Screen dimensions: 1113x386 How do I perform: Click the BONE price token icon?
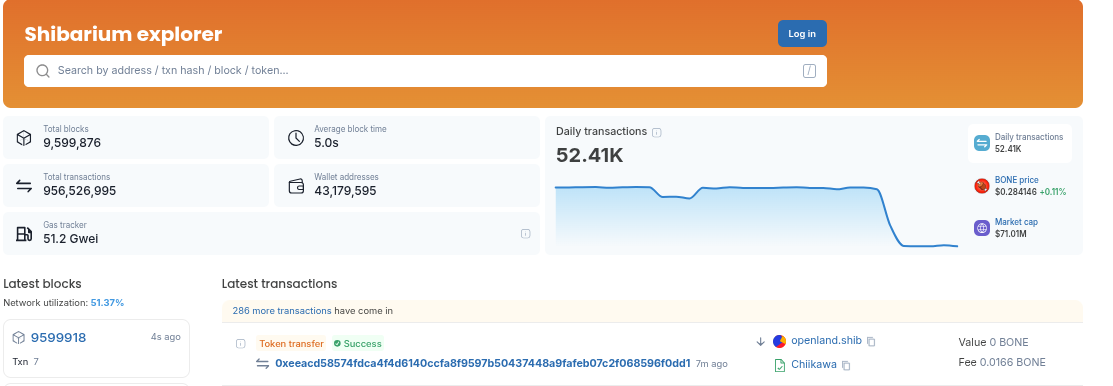[982, 186]
